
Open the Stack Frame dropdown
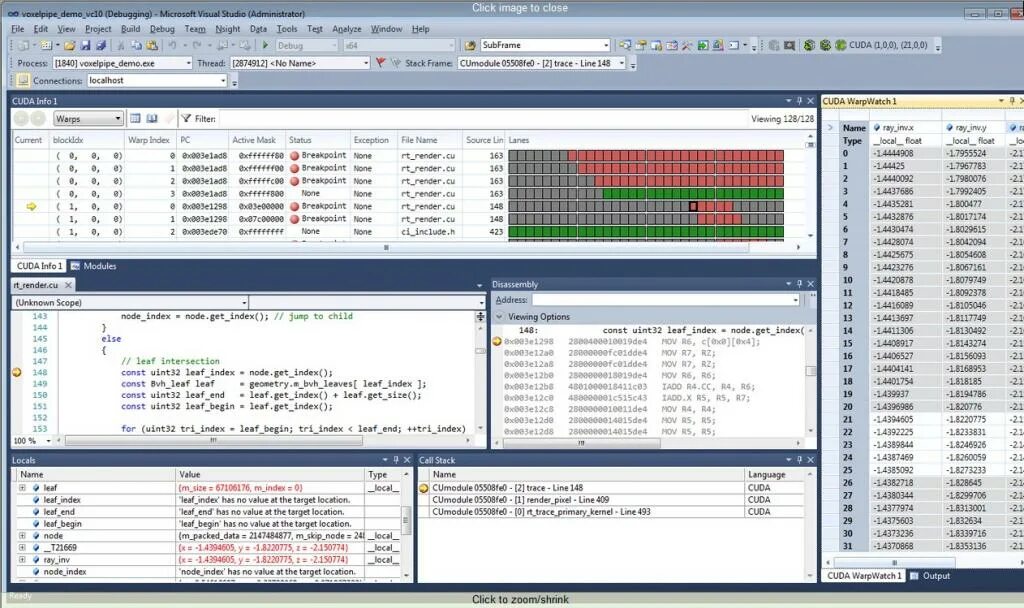pyautogui.click(x=622, y=63)
